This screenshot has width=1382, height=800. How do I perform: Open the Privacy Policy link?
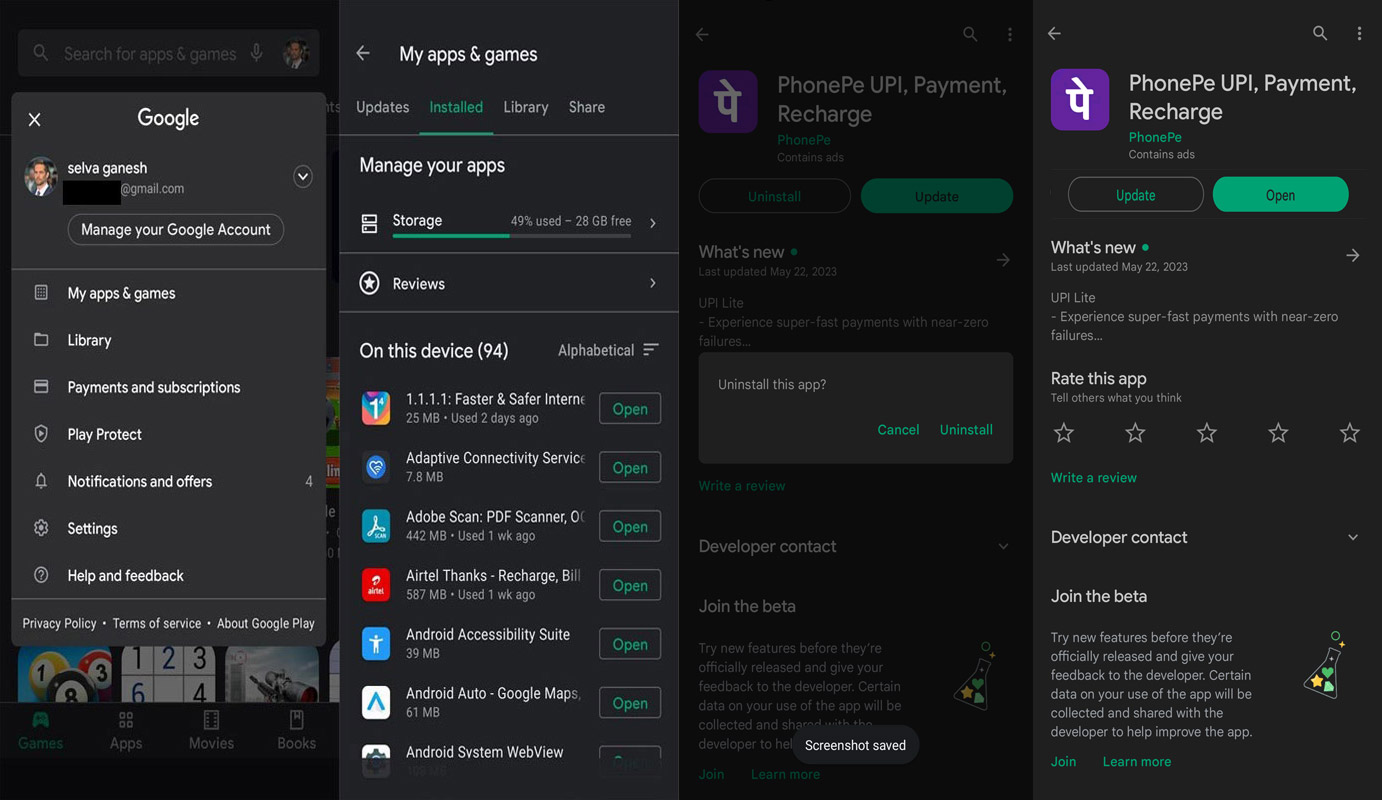(x=59, y=623)
